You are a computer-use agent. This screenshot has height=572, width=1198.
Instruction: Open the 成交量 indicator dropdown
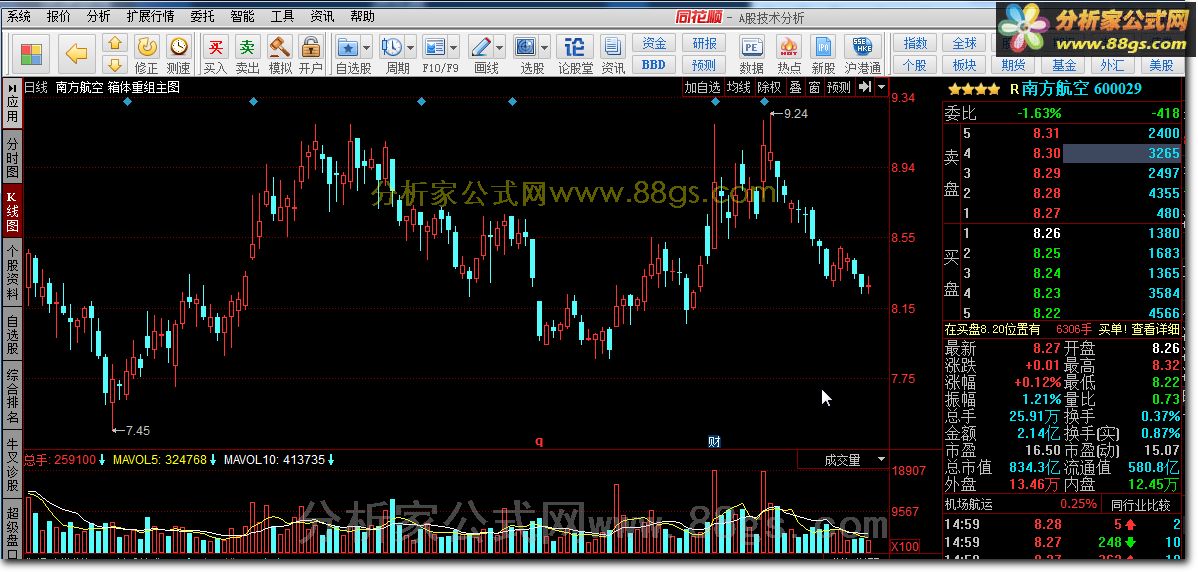pos(882,460)
